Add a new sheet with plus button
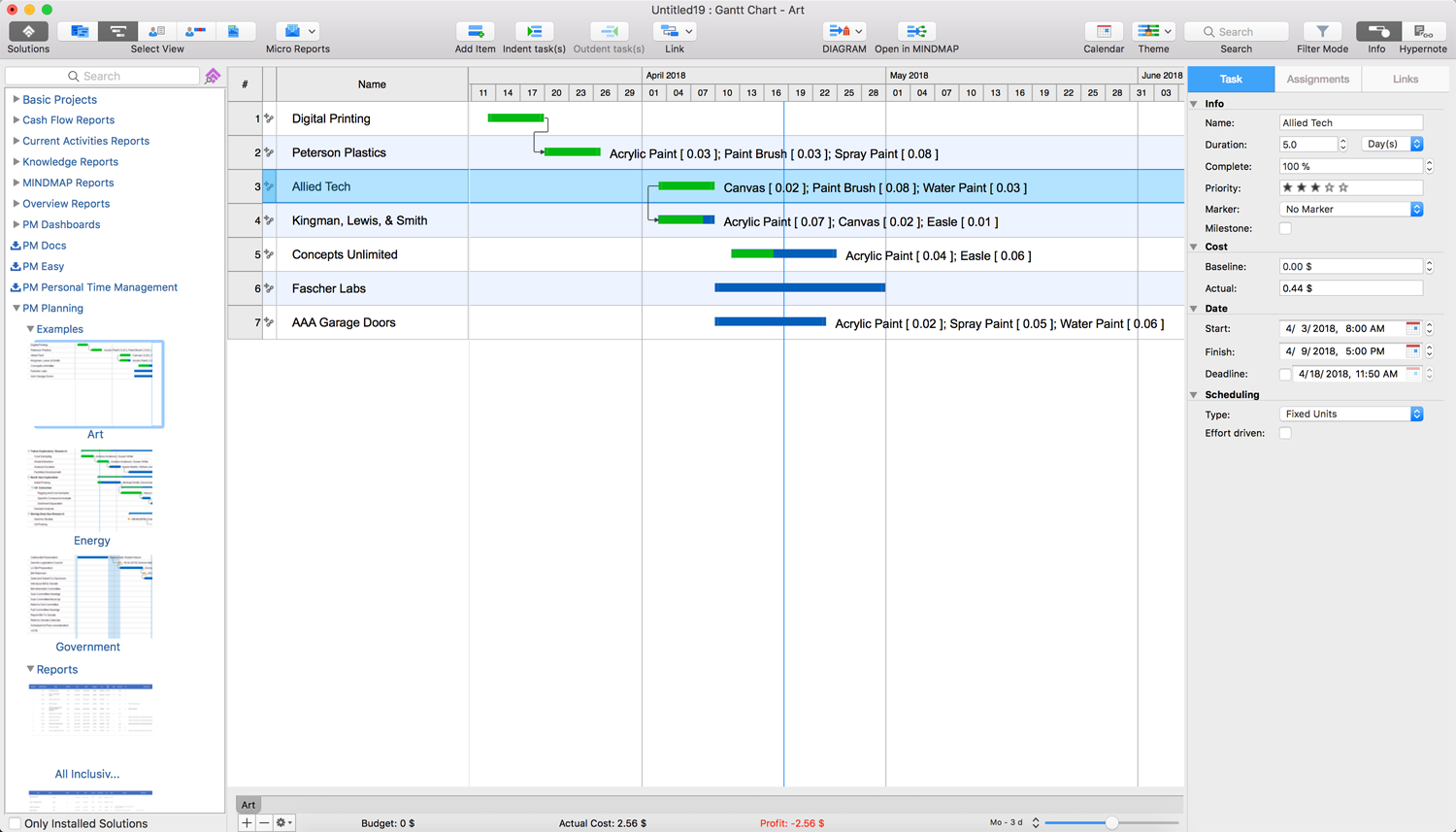This screenshot has width=1456, height=832. coord(247,822)
